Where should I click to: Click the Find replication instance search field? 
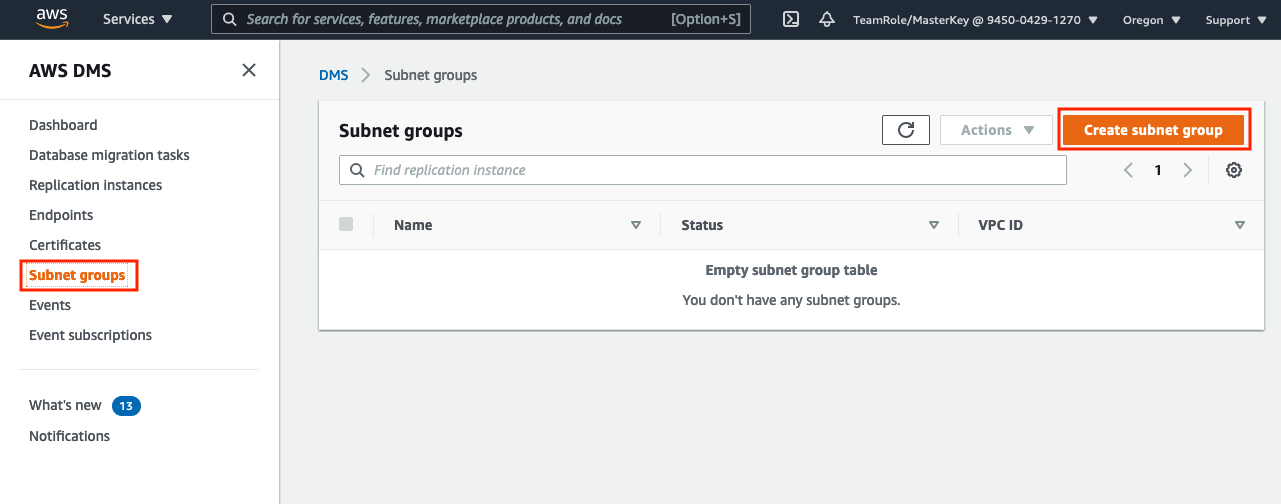(x=703, y=170)
